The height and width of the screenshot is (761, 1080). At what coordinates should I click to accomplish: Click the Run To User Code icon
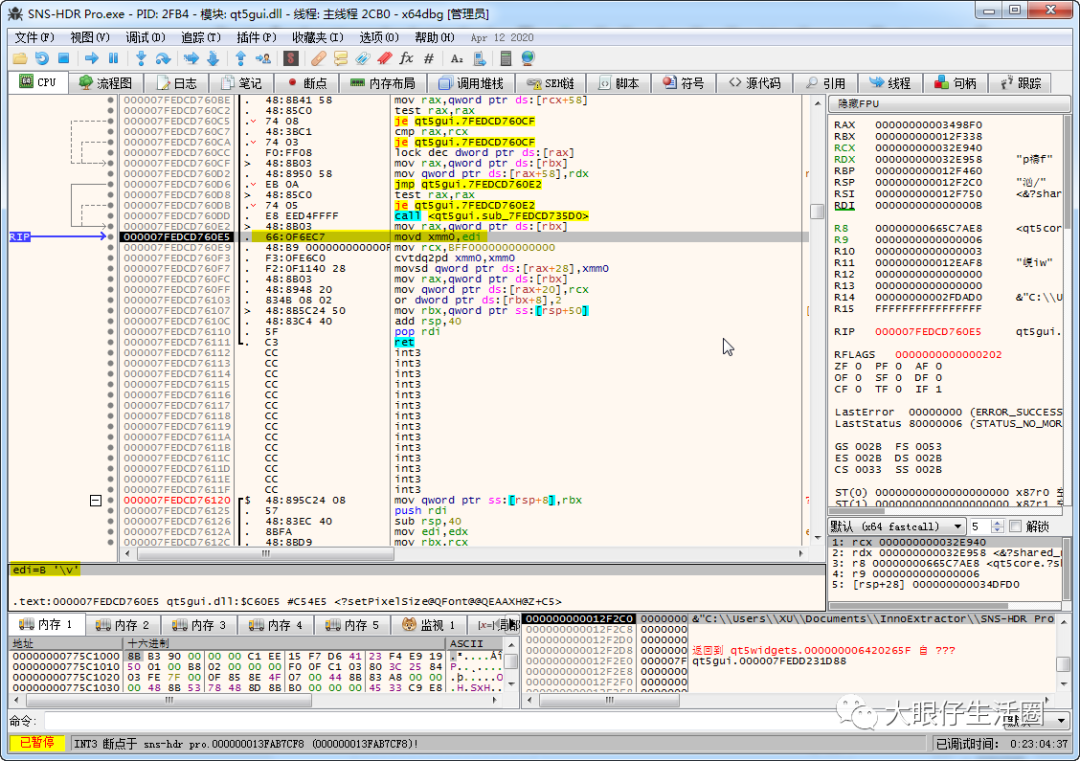262,59
